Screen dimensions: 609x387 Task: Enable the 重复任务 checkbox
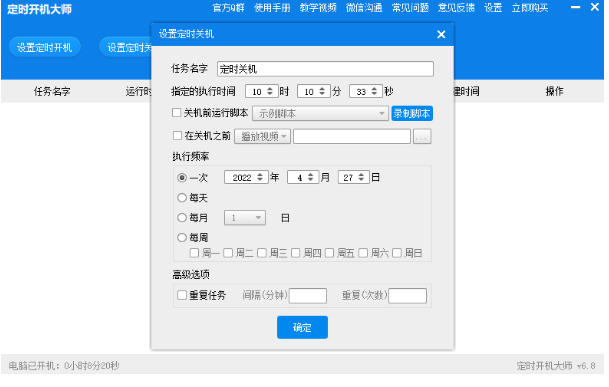tap(182, 295)
